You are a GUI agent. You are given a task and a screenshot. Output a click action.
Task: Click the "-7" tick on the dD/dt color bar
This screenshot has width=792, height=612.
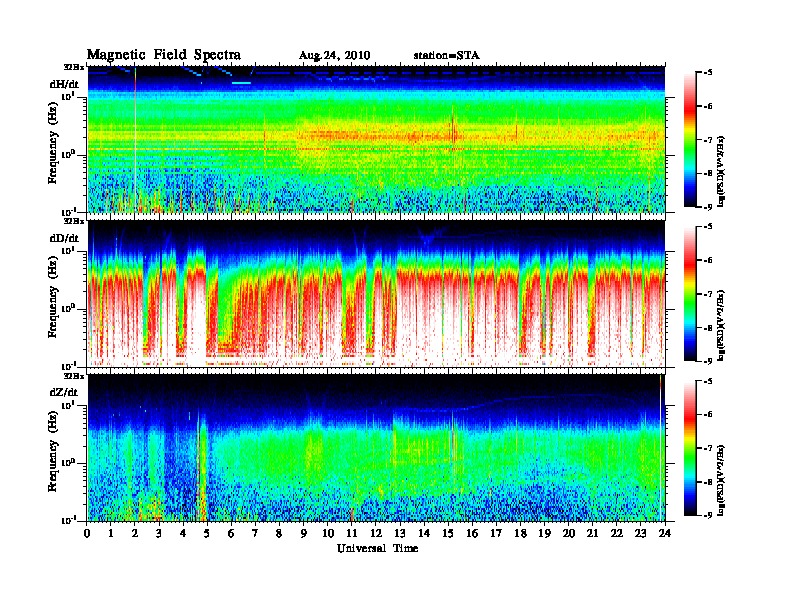(709, 294)
